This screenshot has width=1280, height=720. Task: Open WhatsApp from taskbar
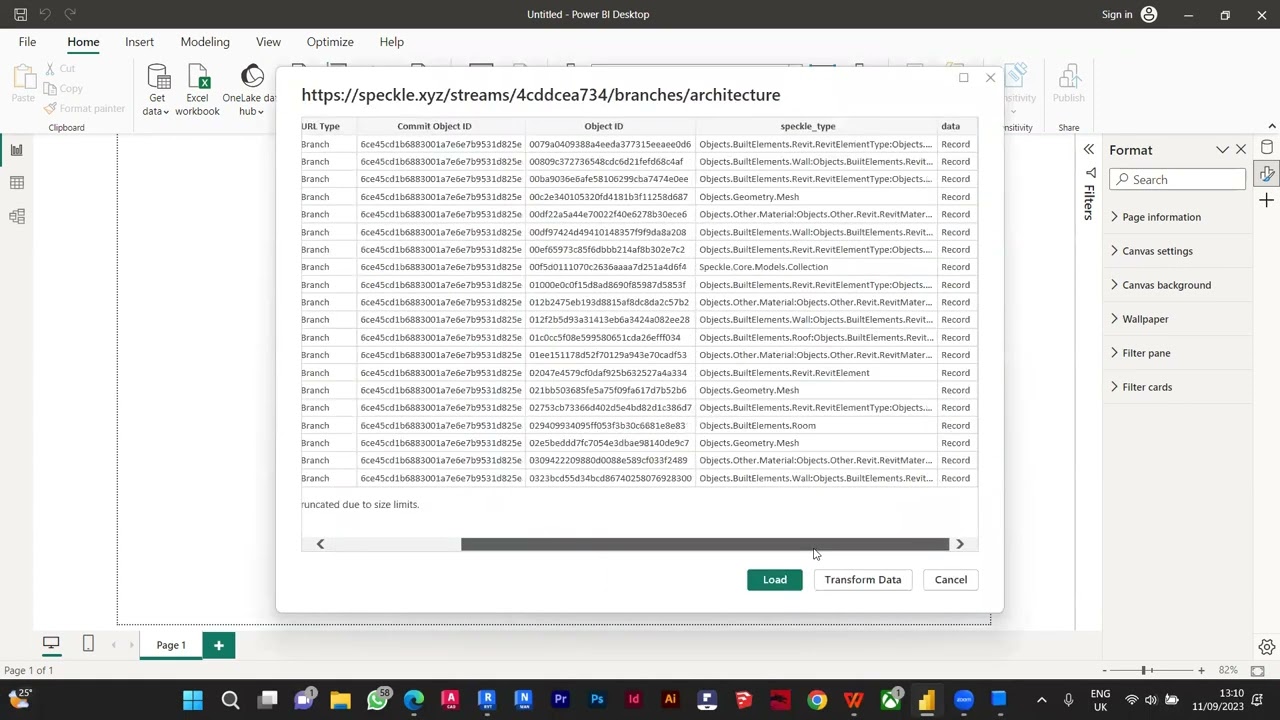point(377,700)
